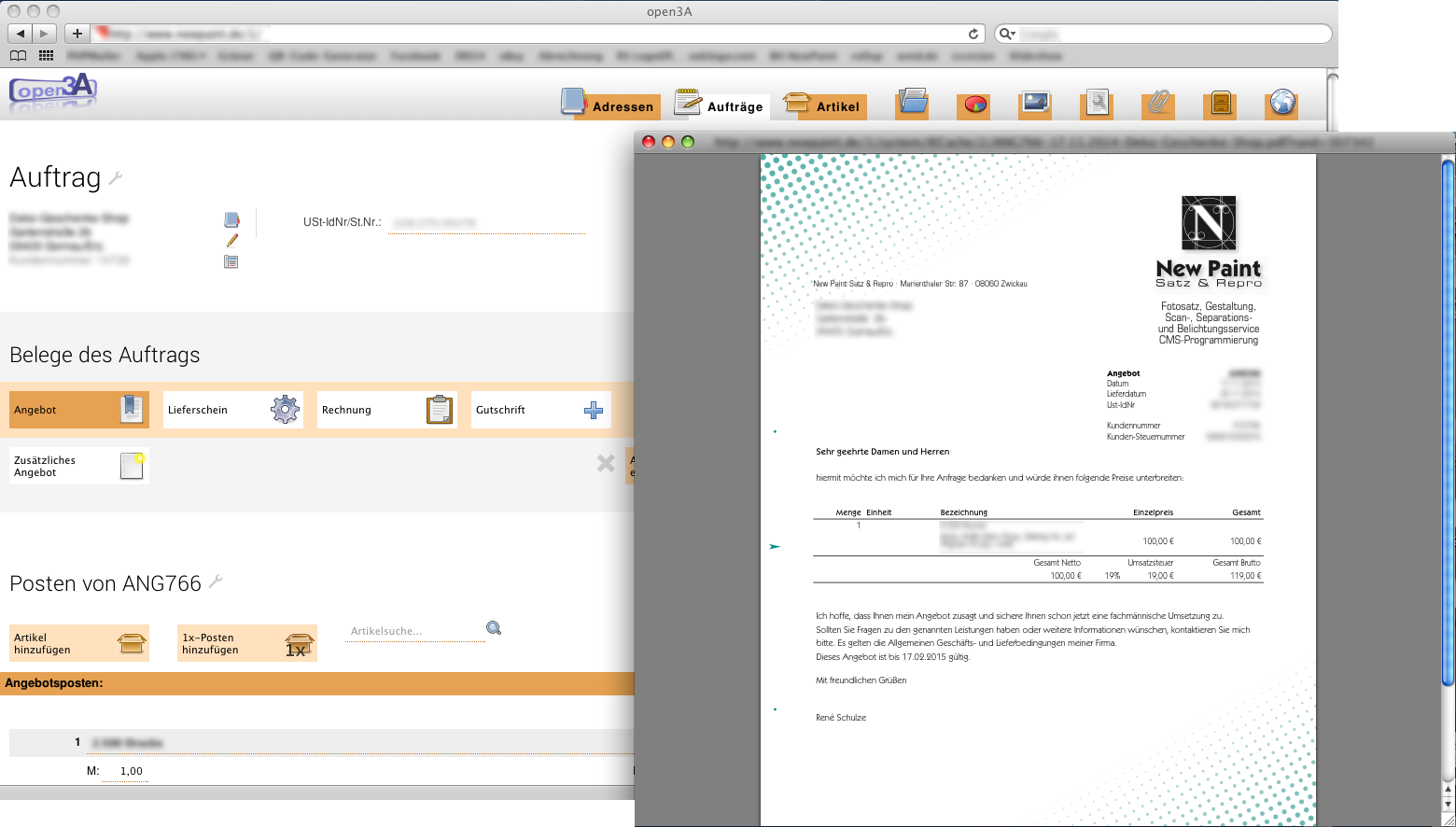
Task: Open the document search icon in toolbar
Action: [x=1098, y=104]
